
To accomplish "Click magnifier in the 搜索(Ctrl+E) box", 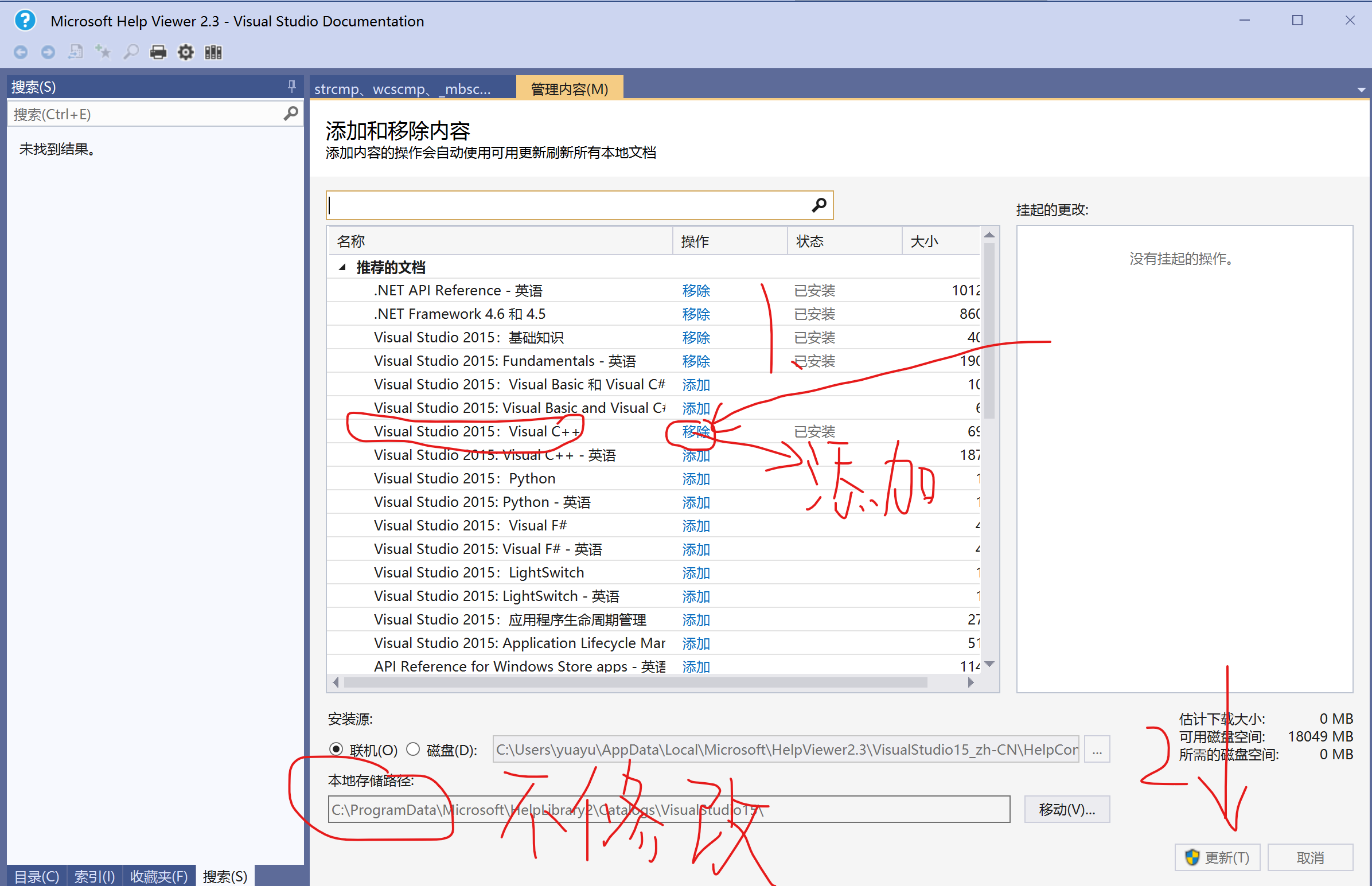I will (290, 114).
